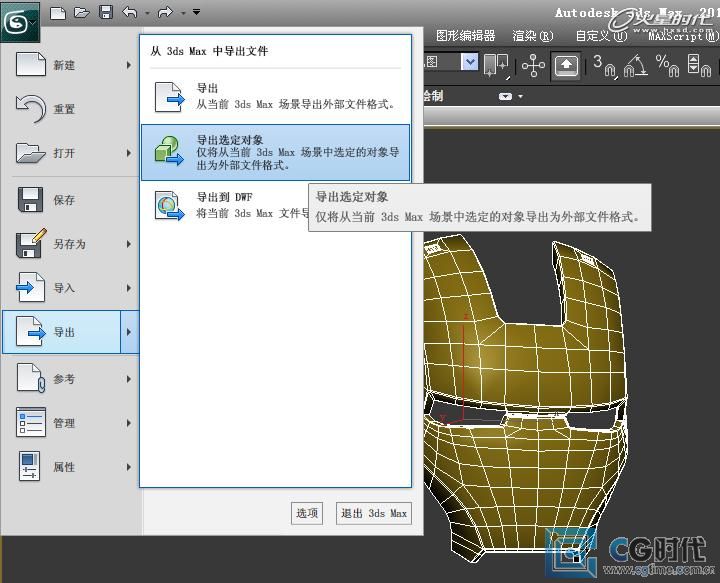Toggle the Spinner Snap button
720x583 pixels.
[699, 66]
